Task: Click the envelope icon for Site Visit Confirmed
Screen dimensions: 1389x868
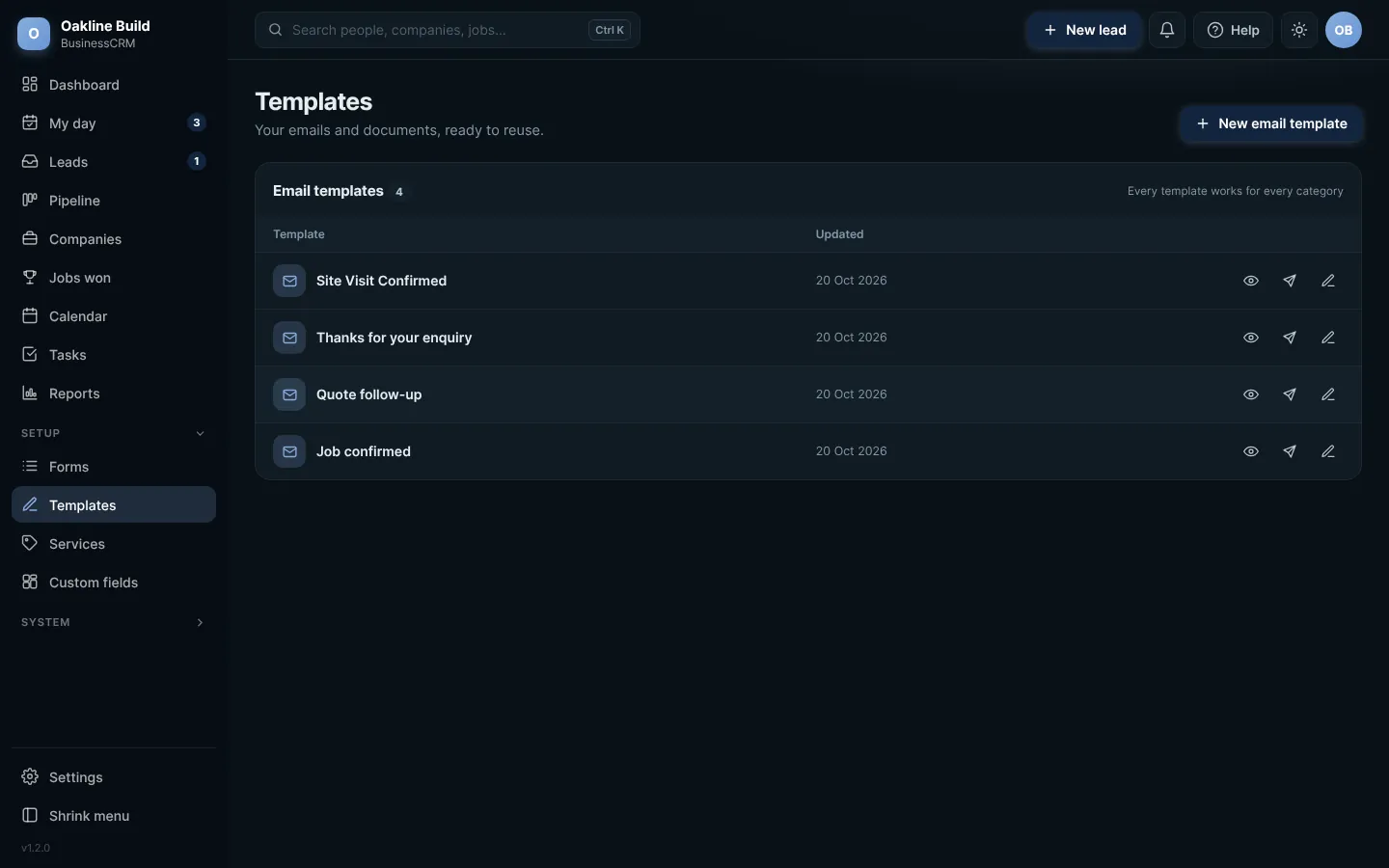Action: click(289, 281)
